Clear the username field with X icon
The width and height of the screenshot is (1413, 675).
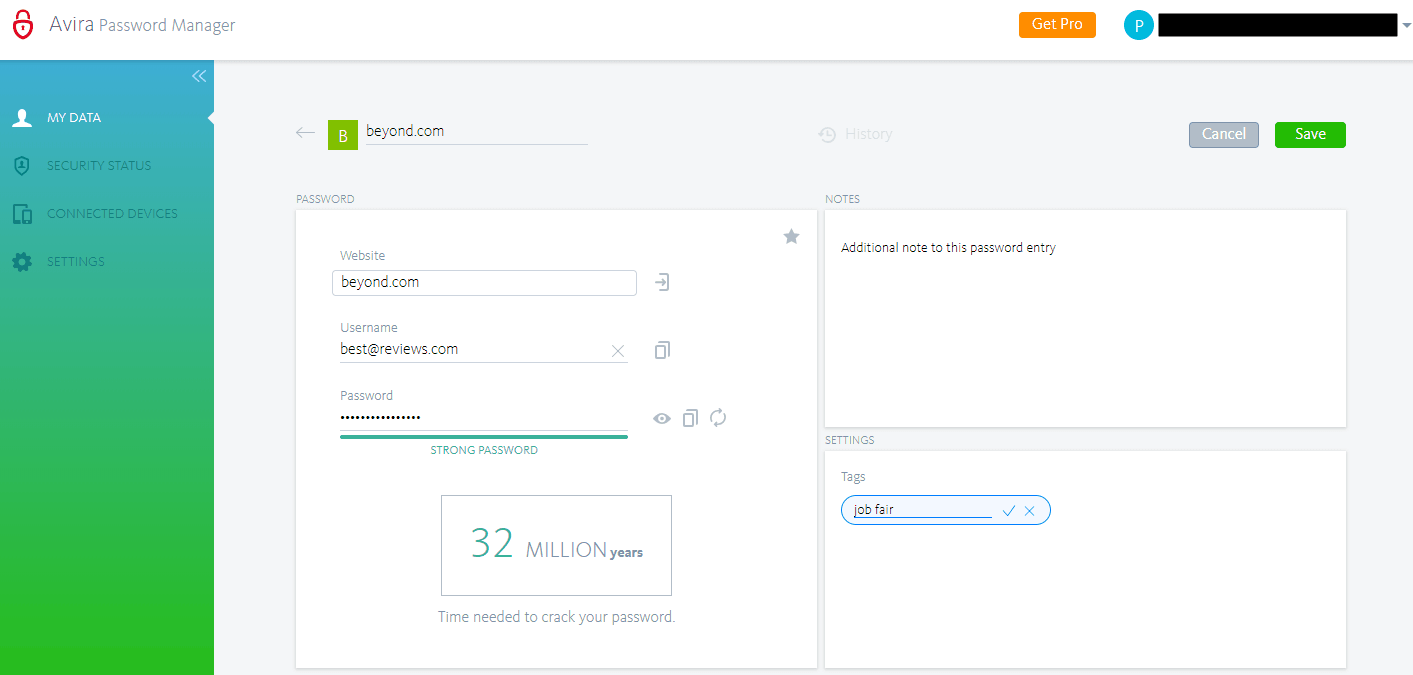point(617,351)
